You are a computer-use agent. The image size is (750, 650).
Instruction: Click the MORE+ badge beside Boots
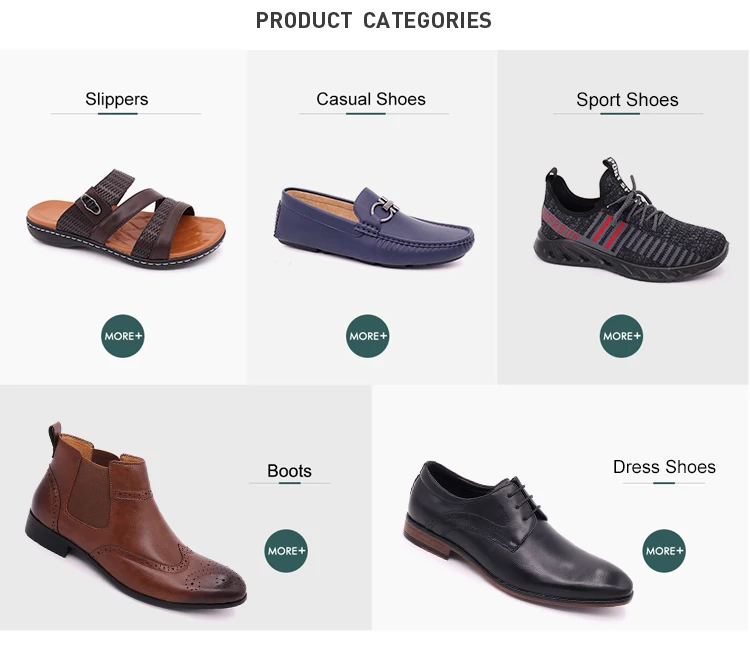(x=286, y=551)
